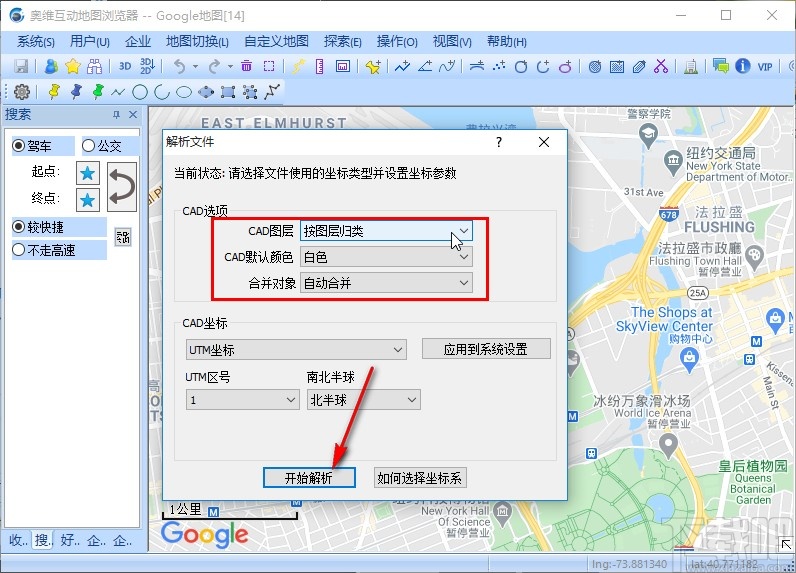The width and height of the screenshot is (796, 573).
Task: Click the 起点 star picker button
Action: pos(87,173)
